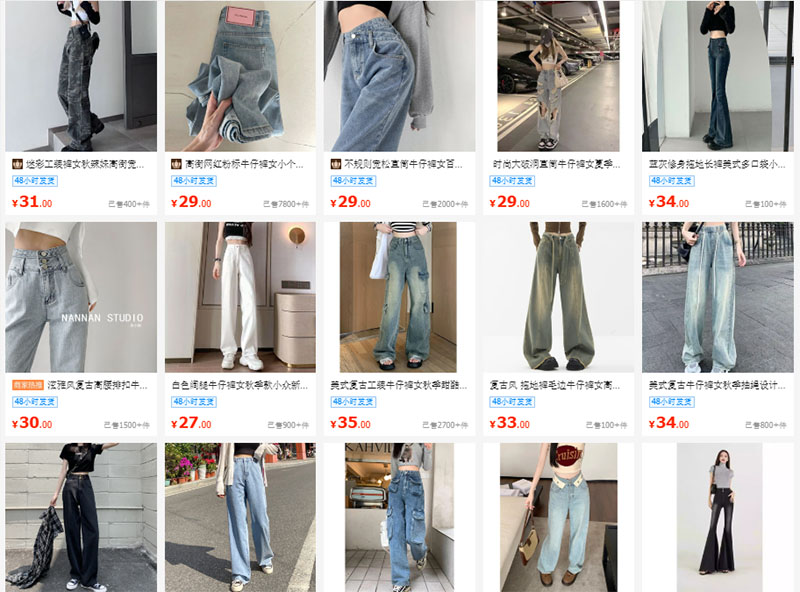Click the ¥29.00 price with 1600+ sold

(x=509, y=202)
